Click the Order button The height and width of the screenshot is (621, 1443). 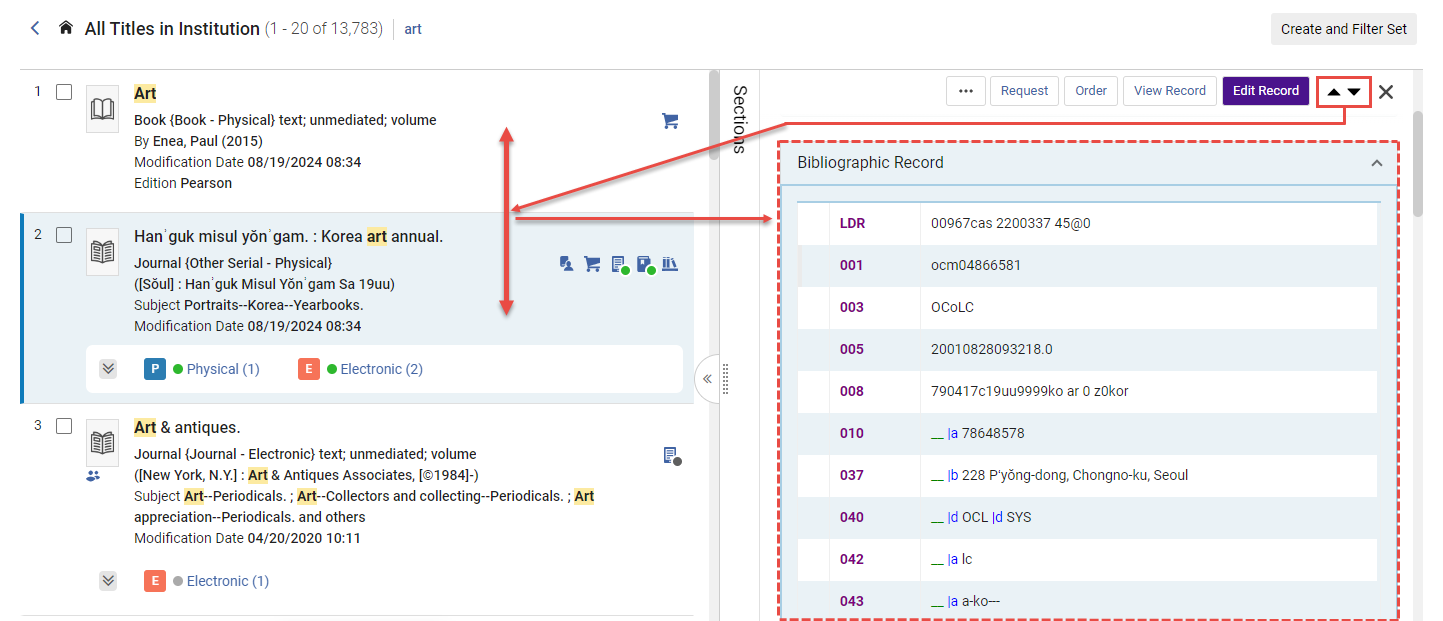click(x=1091, y=91)
